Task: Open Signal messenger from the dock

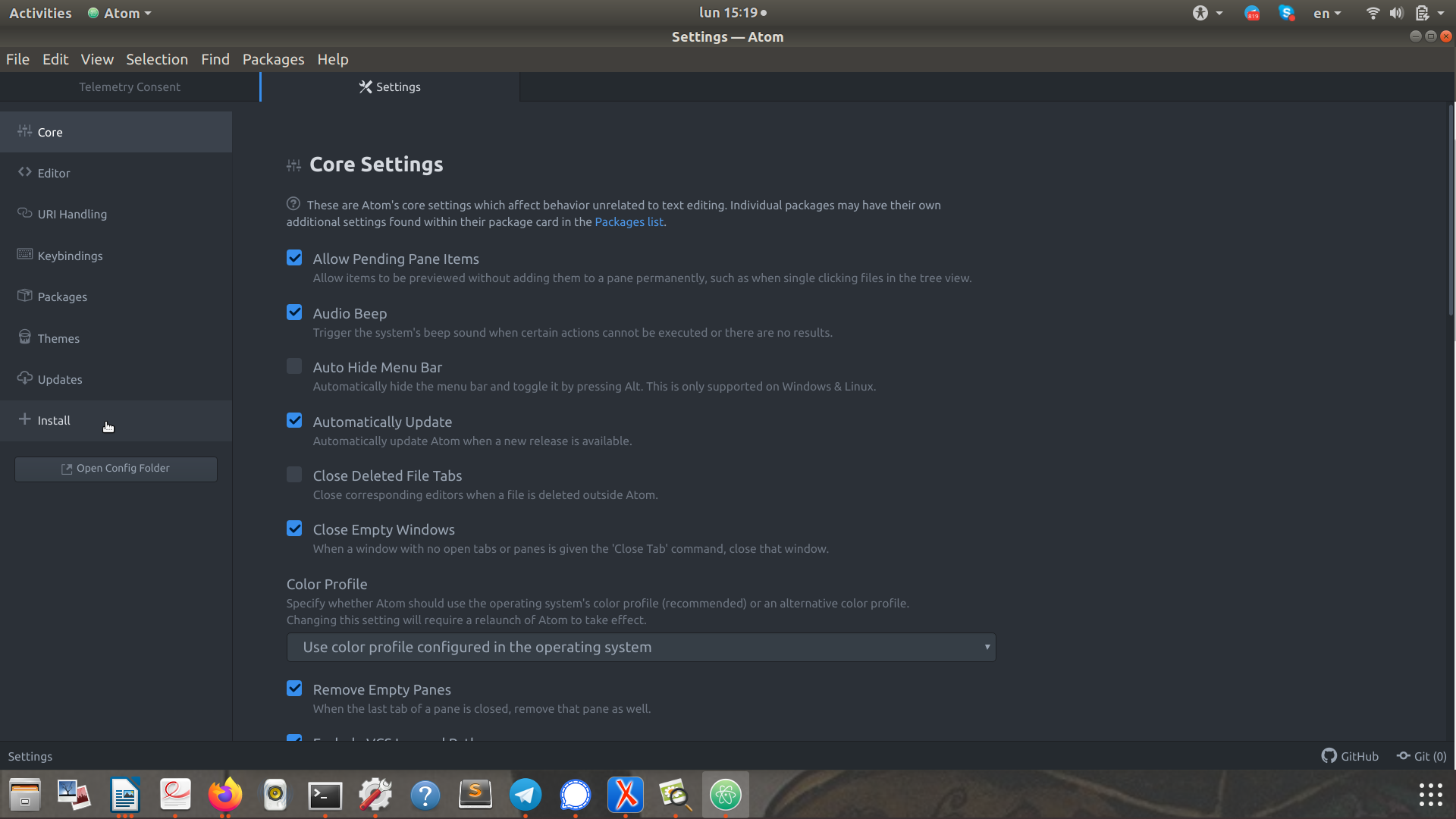Action: point(576,795)
